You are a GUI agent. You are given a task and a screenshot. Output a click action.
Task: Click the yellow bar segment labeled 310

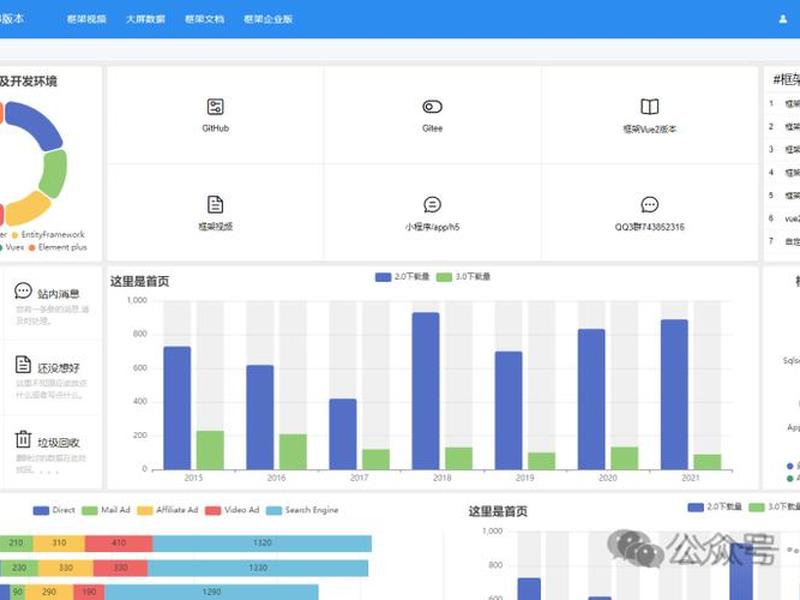click(59, 543)
